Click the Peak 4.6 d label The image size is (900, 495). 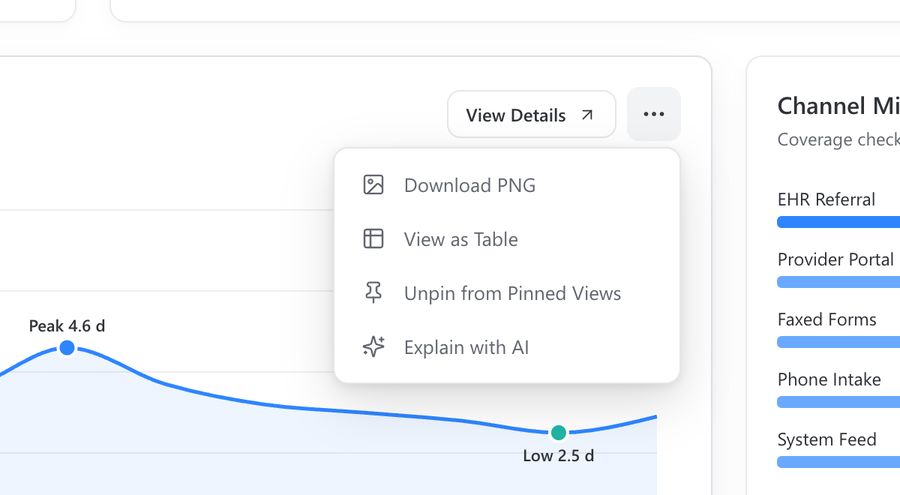pyautogui.click(x=67, y=326)
